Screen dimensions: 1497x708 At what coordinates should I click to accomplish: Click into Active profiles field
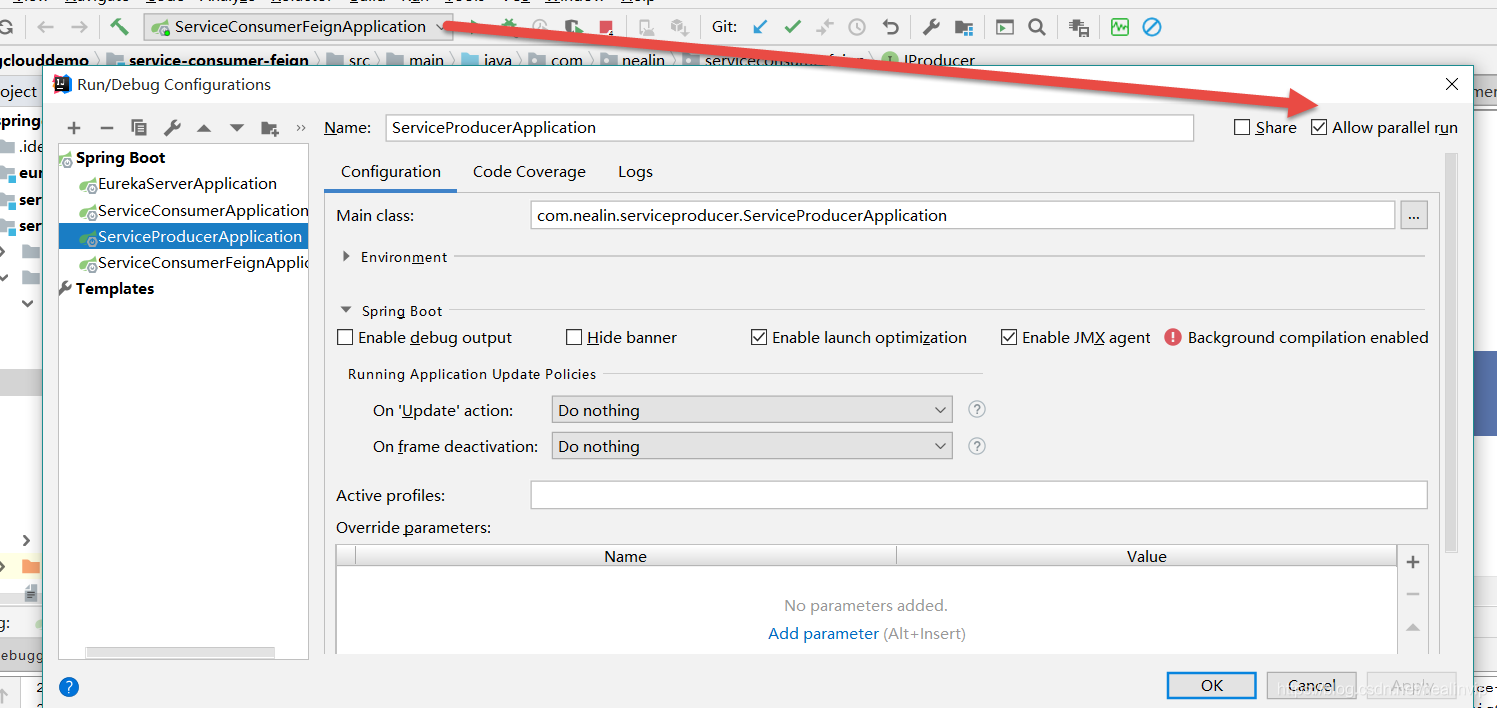pos(978,495)
